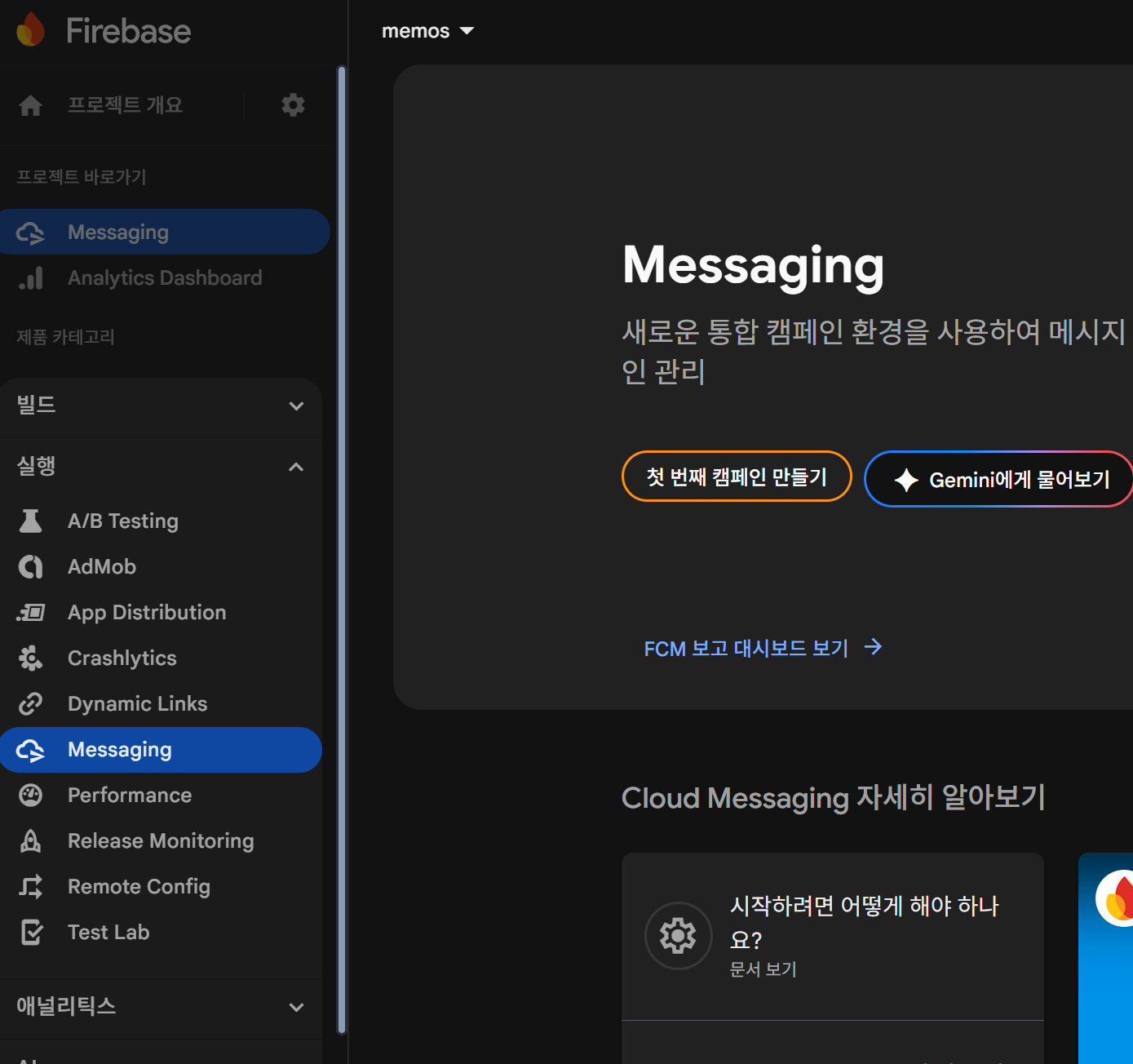
Task: Open Crashlytics page
Action: [161, 658]
